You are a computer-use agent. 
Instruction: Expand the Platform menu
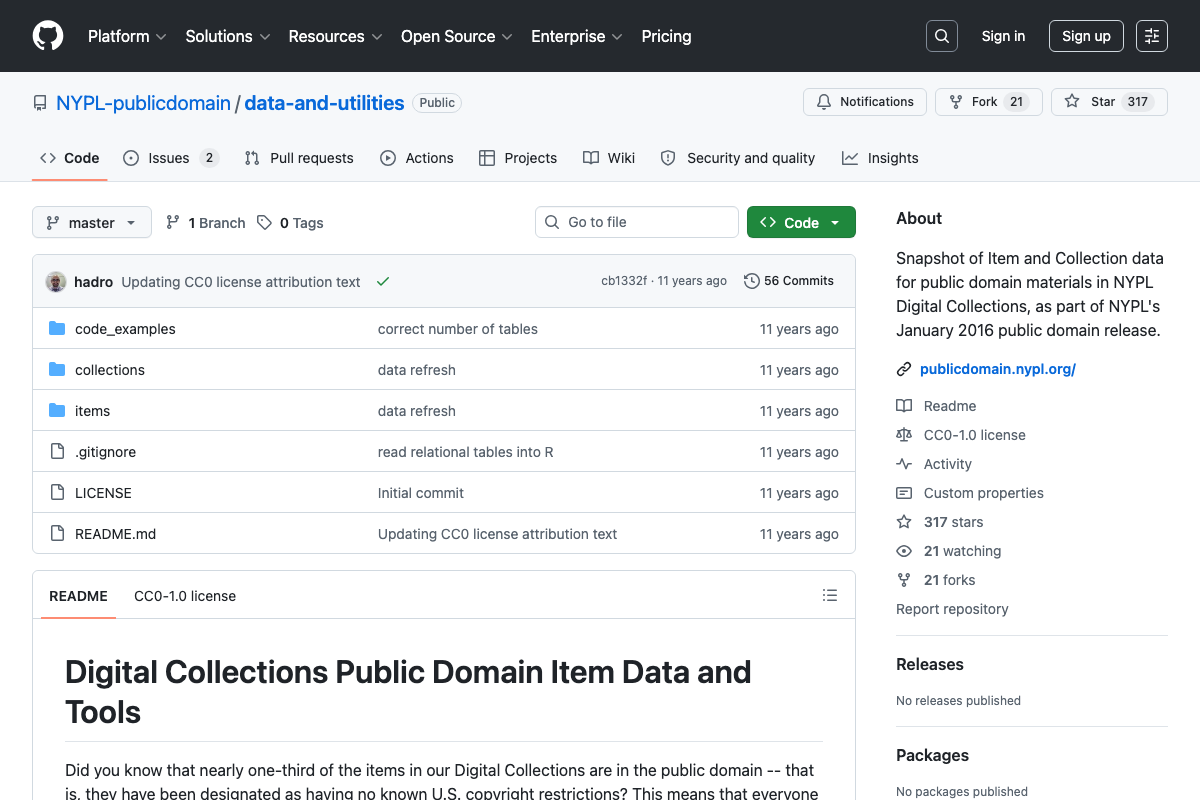[x=127, y=36]
